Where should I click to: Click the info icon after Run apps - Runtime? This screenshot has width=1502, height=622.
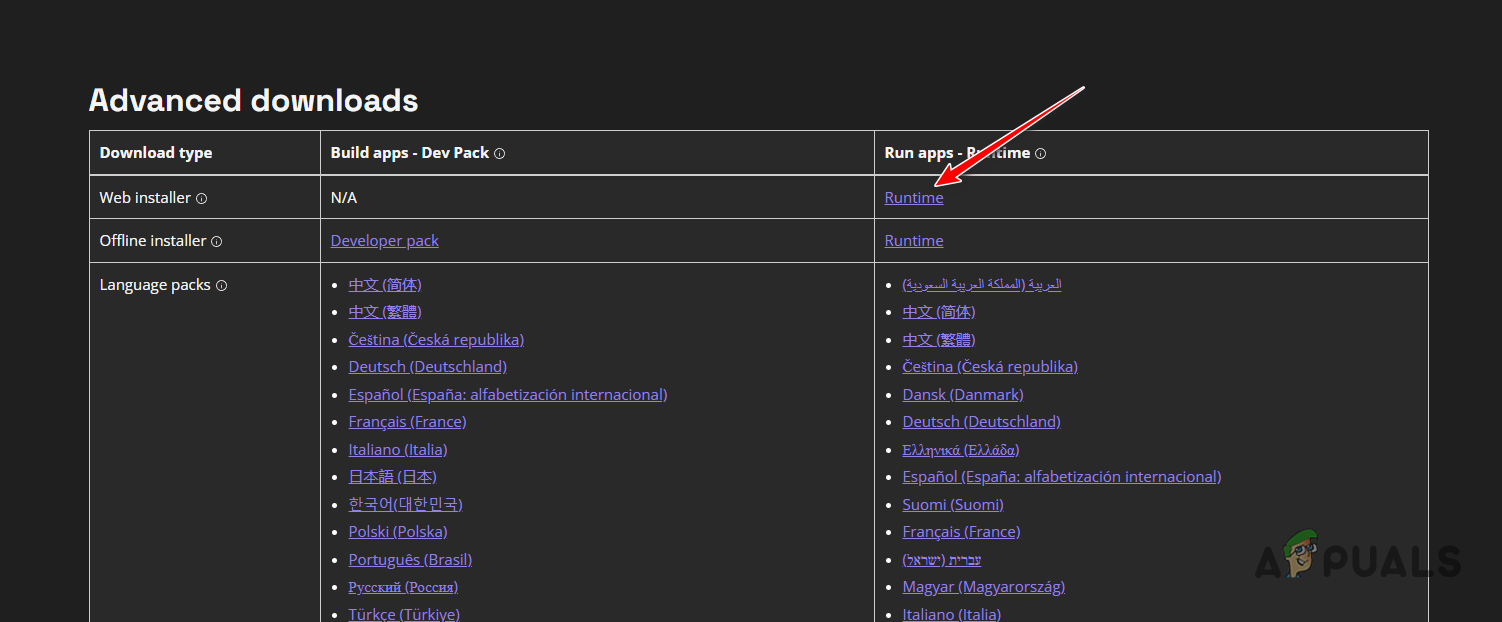(1040, 154)
